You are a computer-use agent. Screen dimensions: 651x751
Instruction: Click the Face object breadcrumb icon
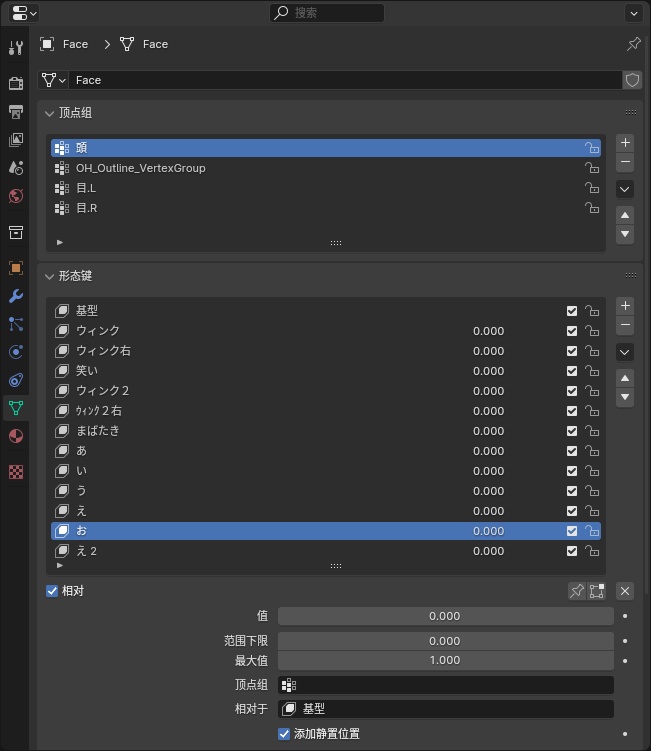(47, 44)
